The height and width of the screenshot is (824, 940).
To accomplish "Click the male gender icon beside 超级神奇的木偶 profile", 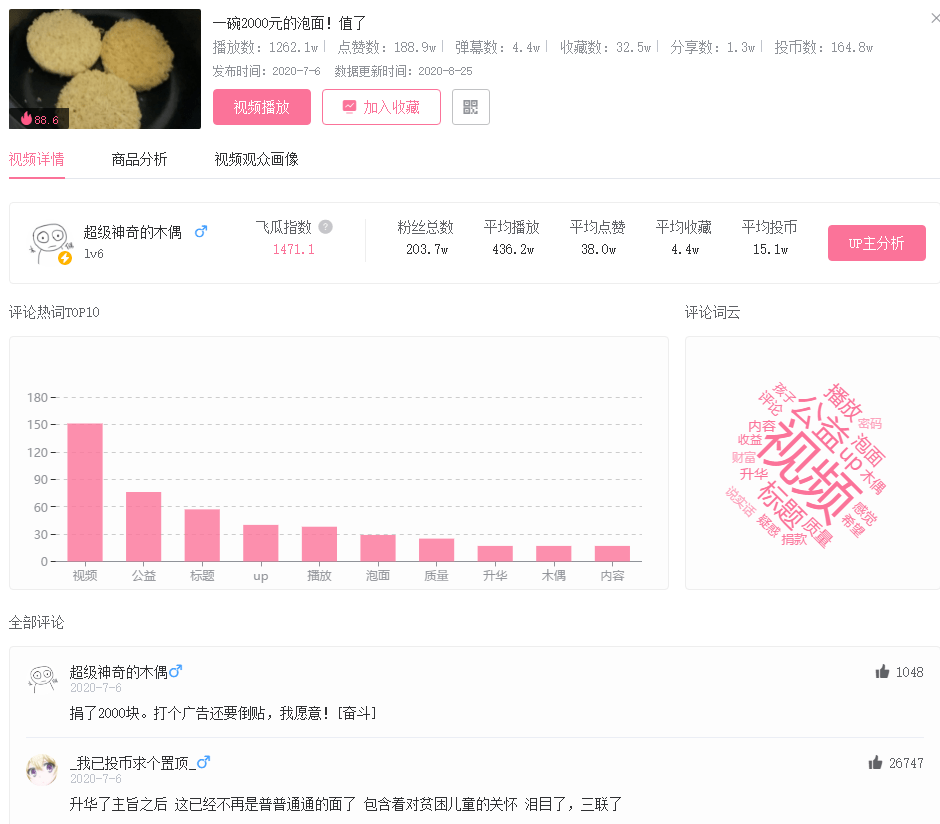I will pyautogui.click(x=201, y=231).
